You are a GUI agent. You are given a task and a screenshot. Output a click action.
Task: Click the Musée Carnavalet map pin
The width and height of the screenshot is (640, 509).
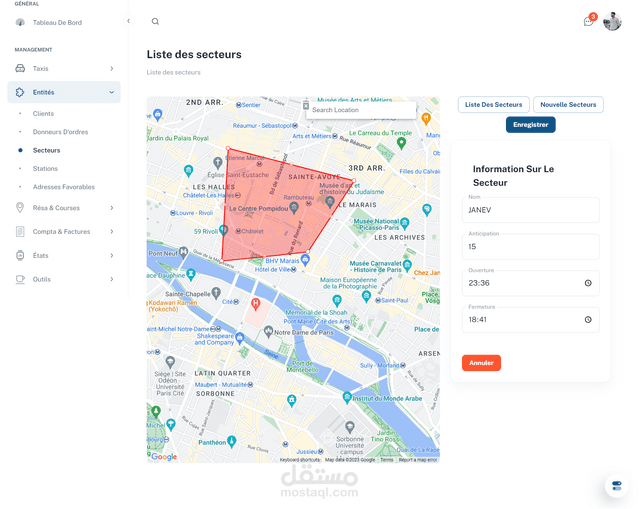407,266
